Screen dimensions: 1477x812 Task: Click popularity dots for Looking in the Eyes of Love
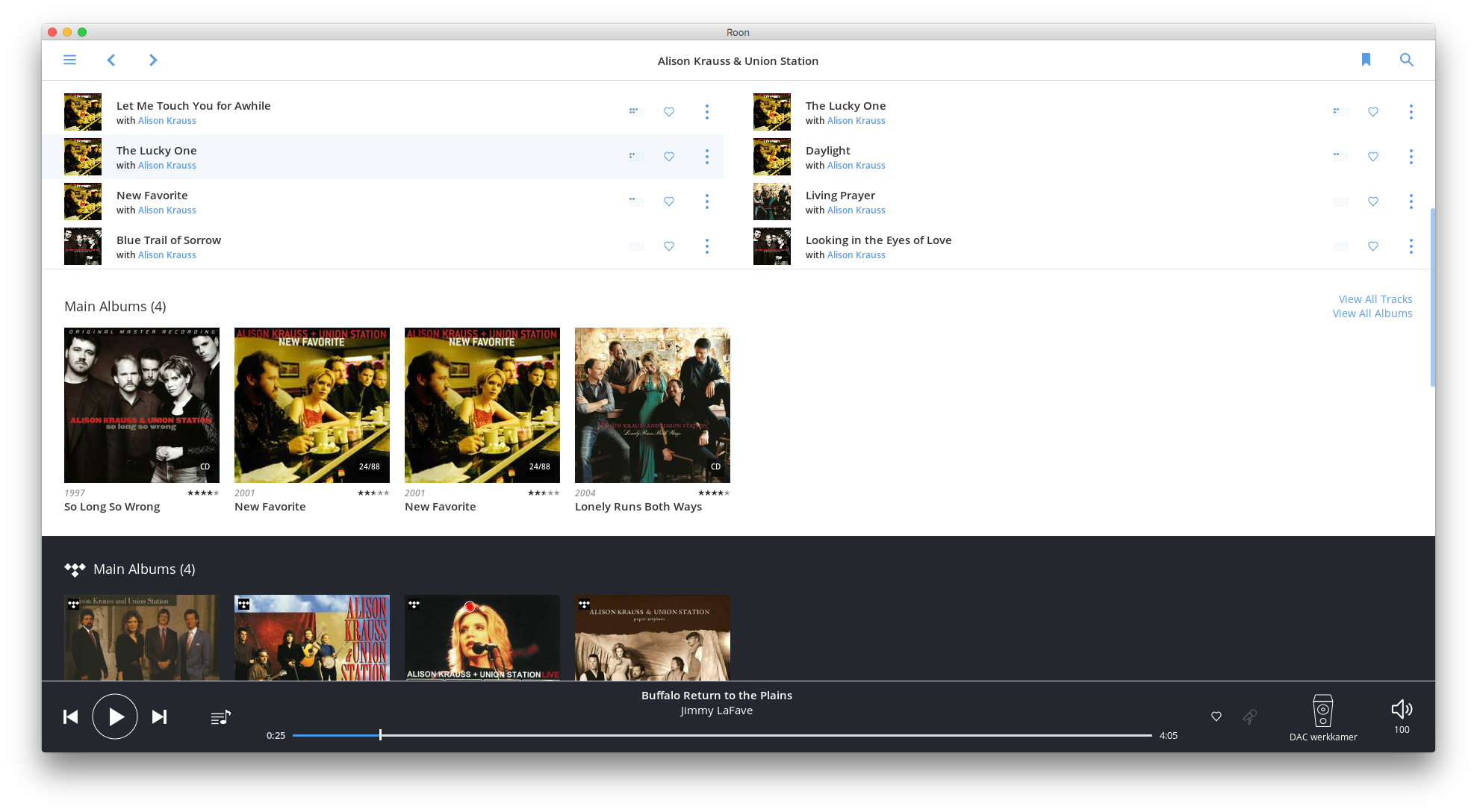(x=1340, y=246)
